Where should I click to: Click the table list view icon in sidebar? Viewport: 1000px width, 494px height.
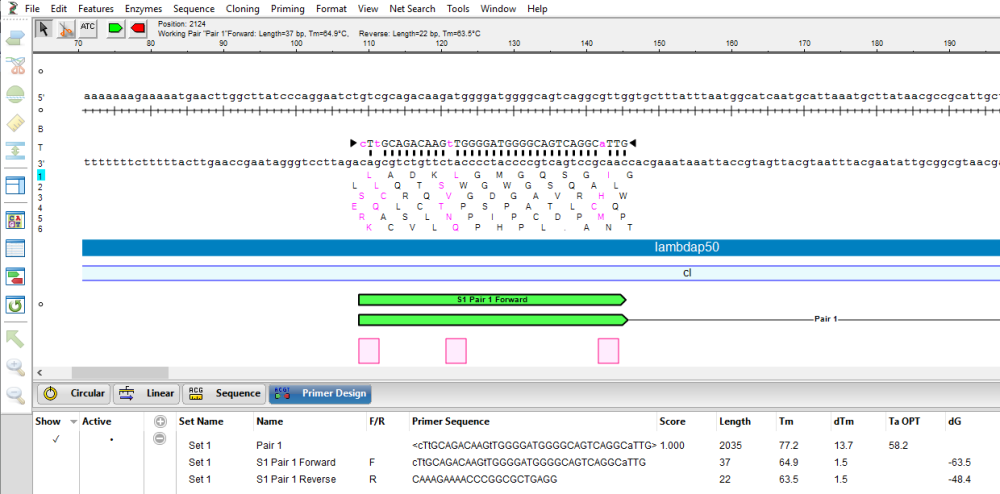(15, 249)
